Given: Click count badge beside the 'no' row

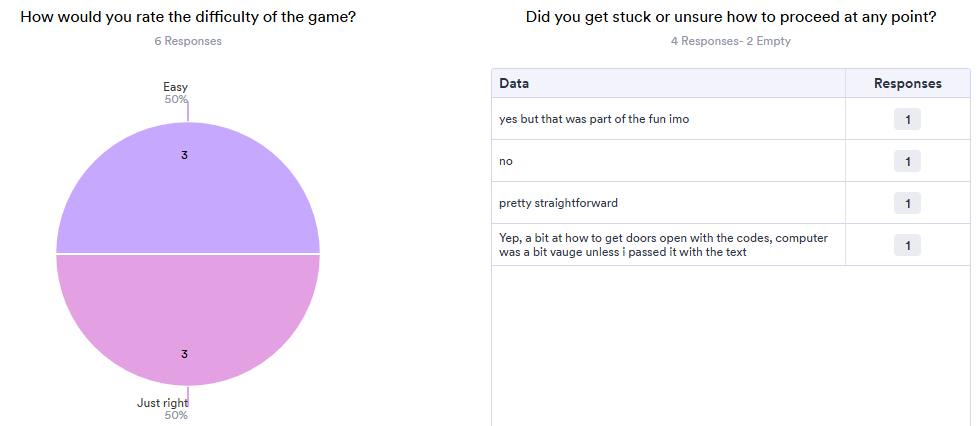Looking at the screenshot, I should tap(908, 161).
